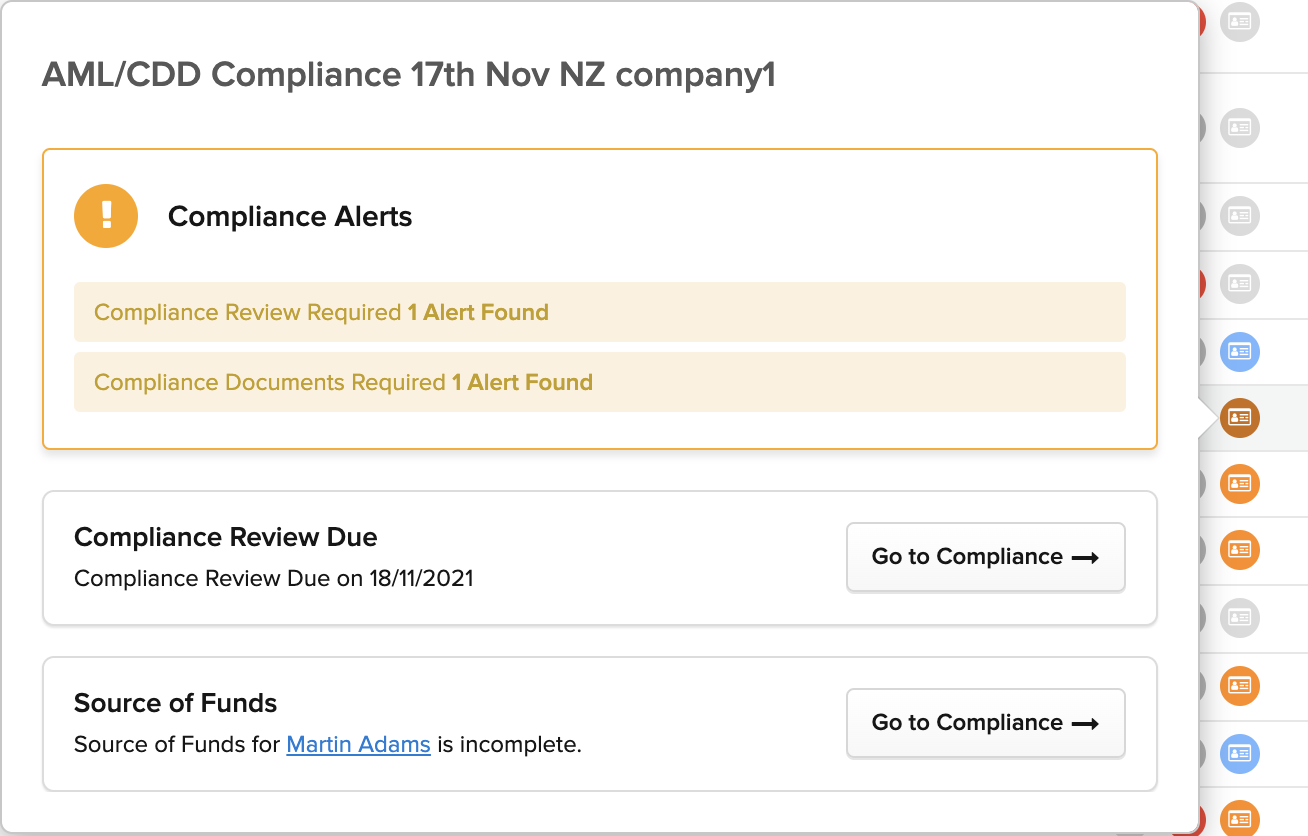This screenshot has width=1308, height=836.
Task: Click the 'Compliance Review Due' heading
Action: coord(226,537)
